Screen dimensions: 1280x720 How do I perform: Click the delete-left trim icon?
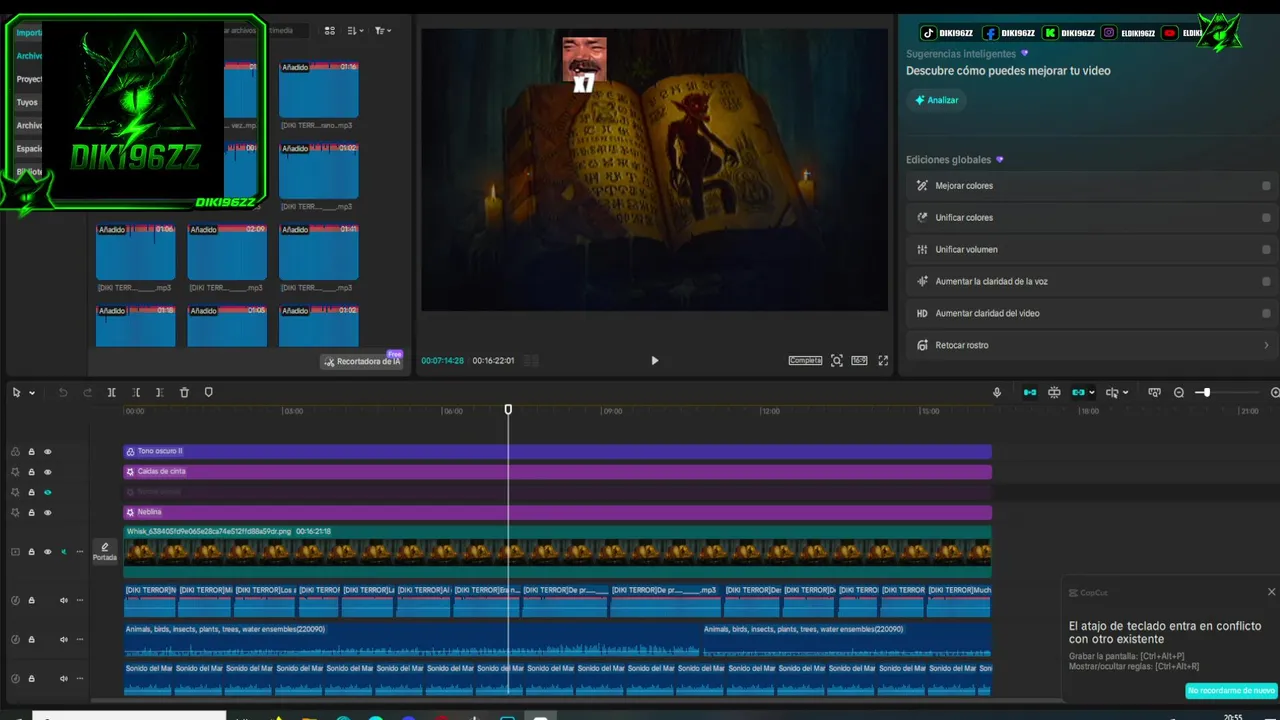coord(136,393)
